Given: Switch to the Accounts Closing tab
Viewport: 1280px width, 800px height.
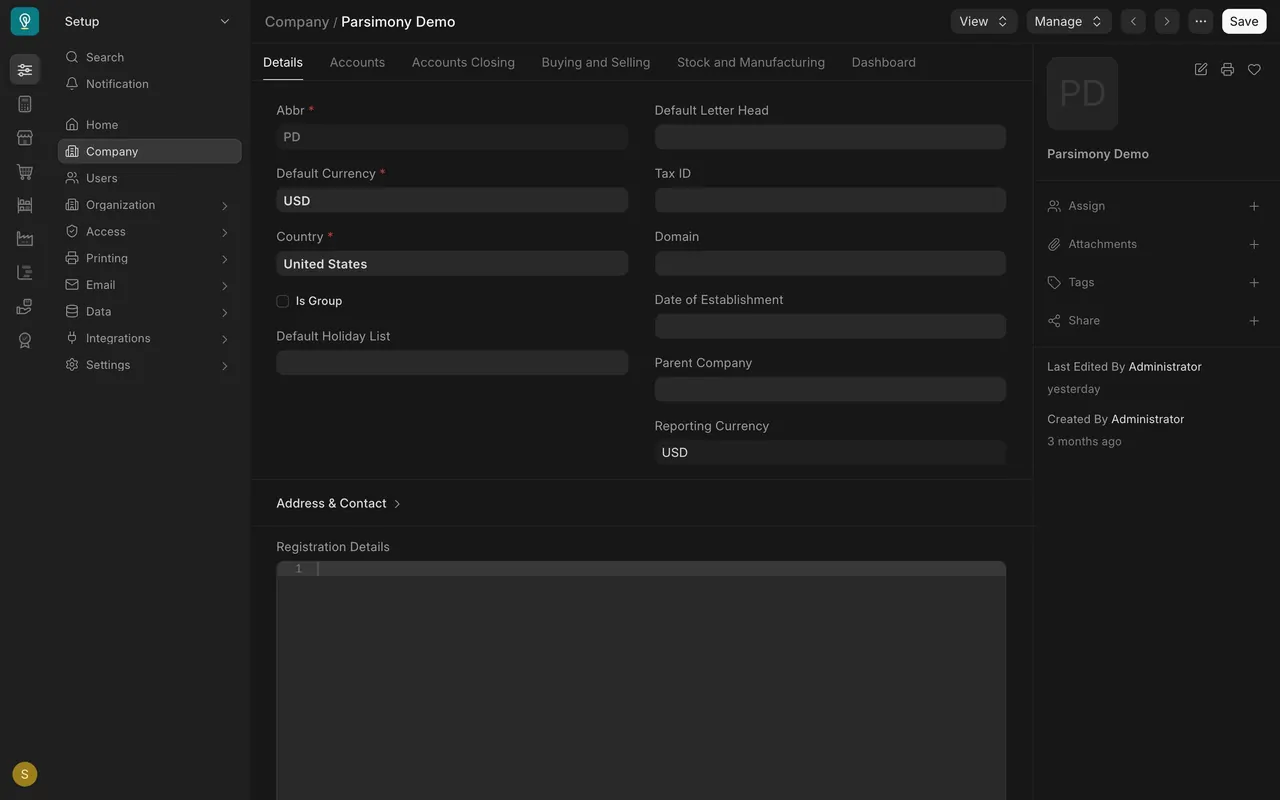Looking at the screenshot, I should point(463,62).
